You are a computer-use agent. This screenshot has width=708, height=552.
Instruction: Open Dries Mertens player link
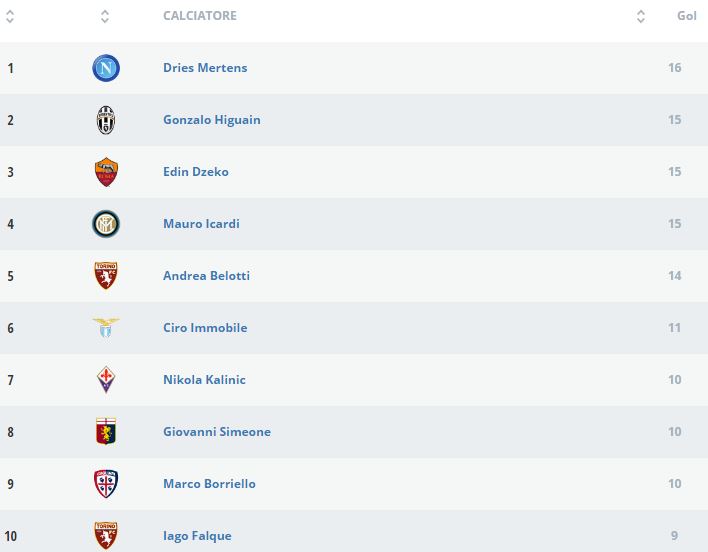[205, 68]
